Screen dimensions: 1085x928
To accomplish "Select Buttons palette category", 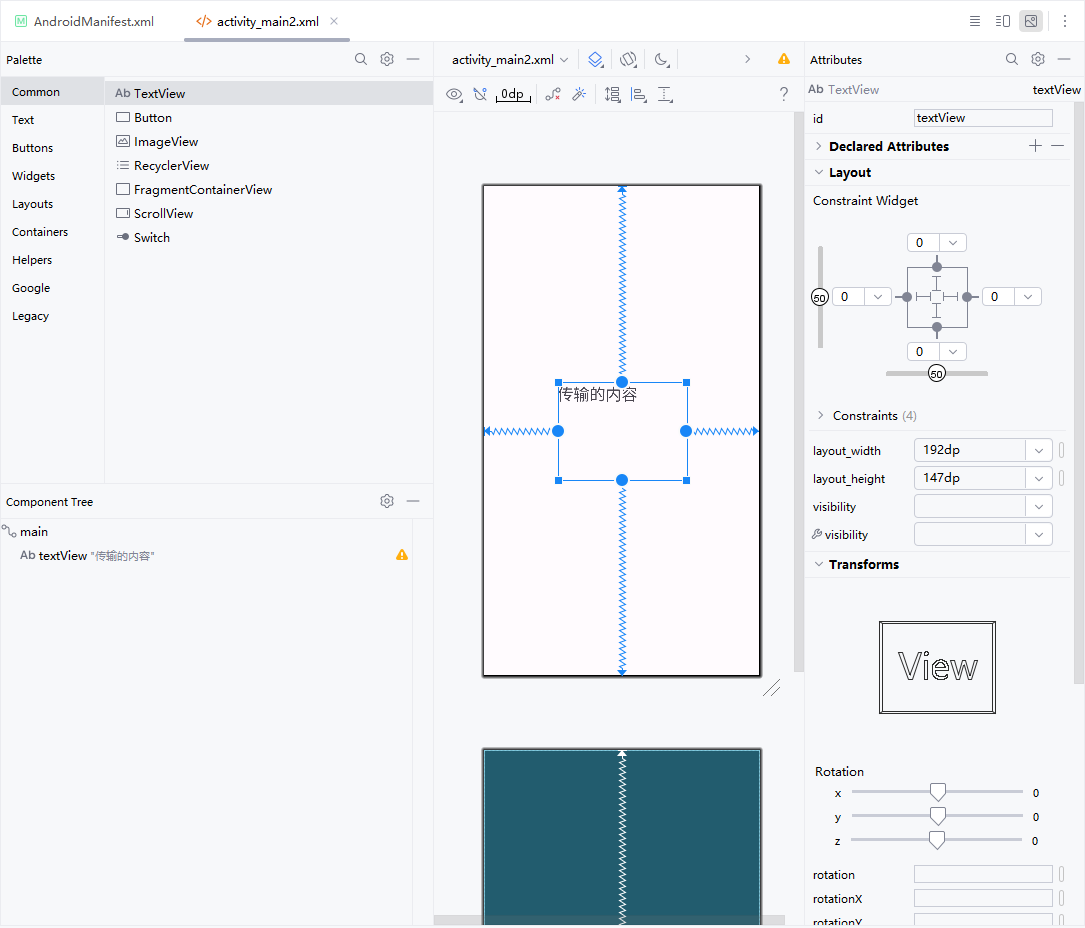I will [x=53, y=147].
